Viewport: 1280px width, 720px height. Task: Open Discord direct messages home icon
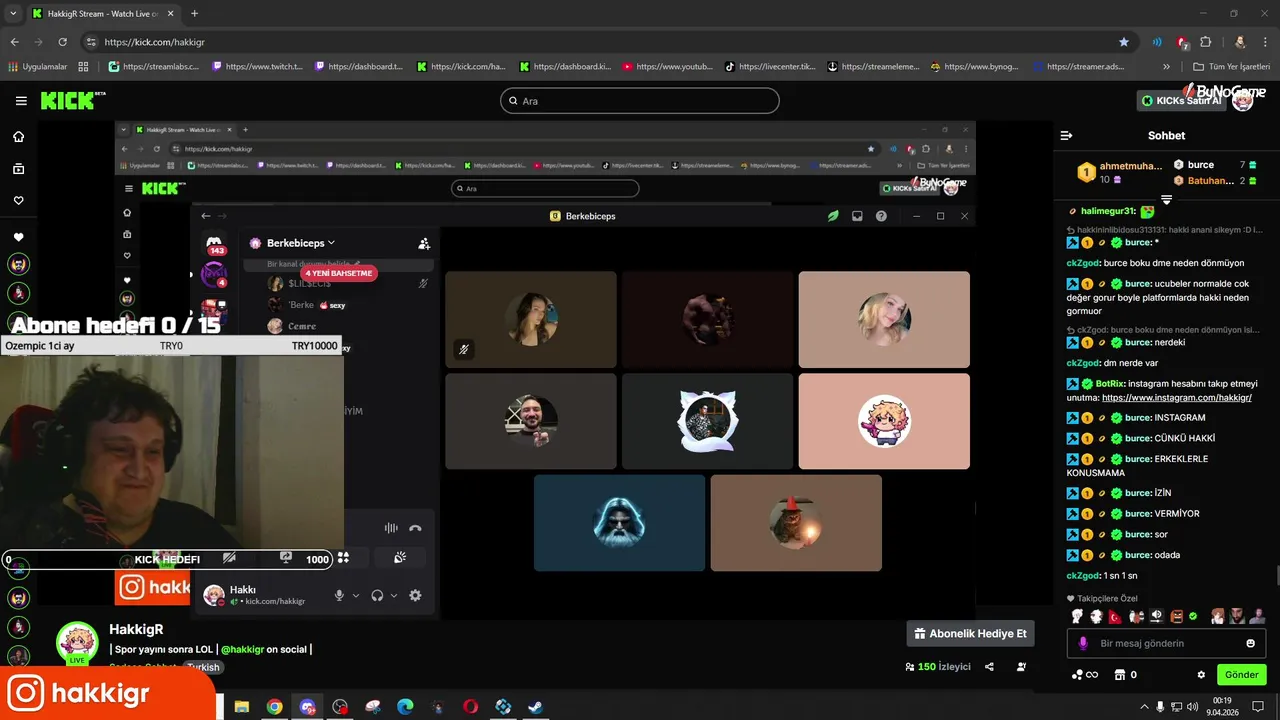point(214,243)
